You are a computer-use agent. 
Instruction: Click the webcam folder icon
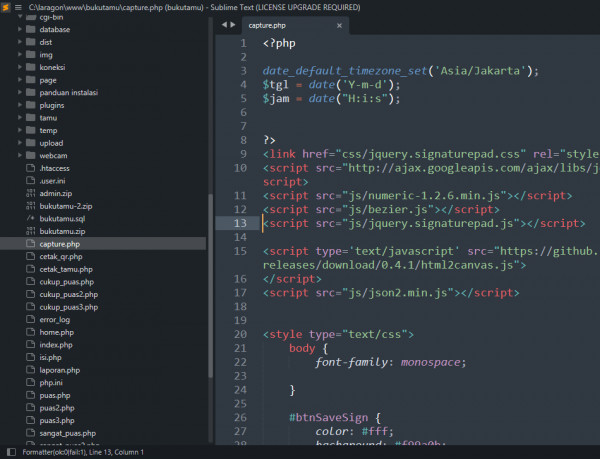point(31,155)
